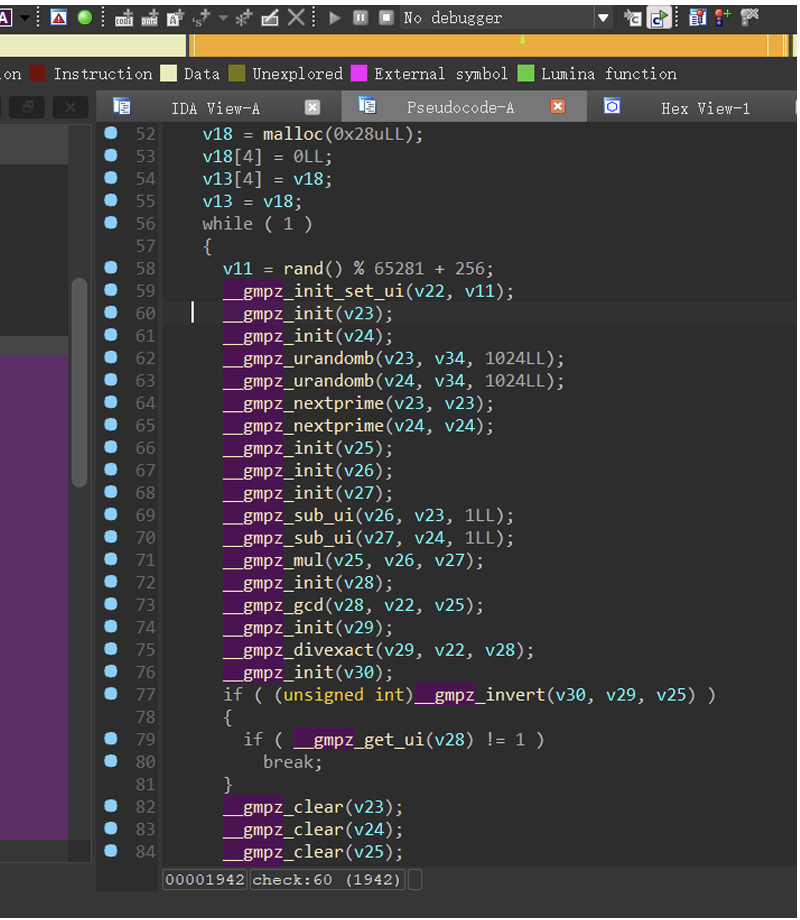
Task: Click 'rand()' call on line 58
Action: [313, 269]
